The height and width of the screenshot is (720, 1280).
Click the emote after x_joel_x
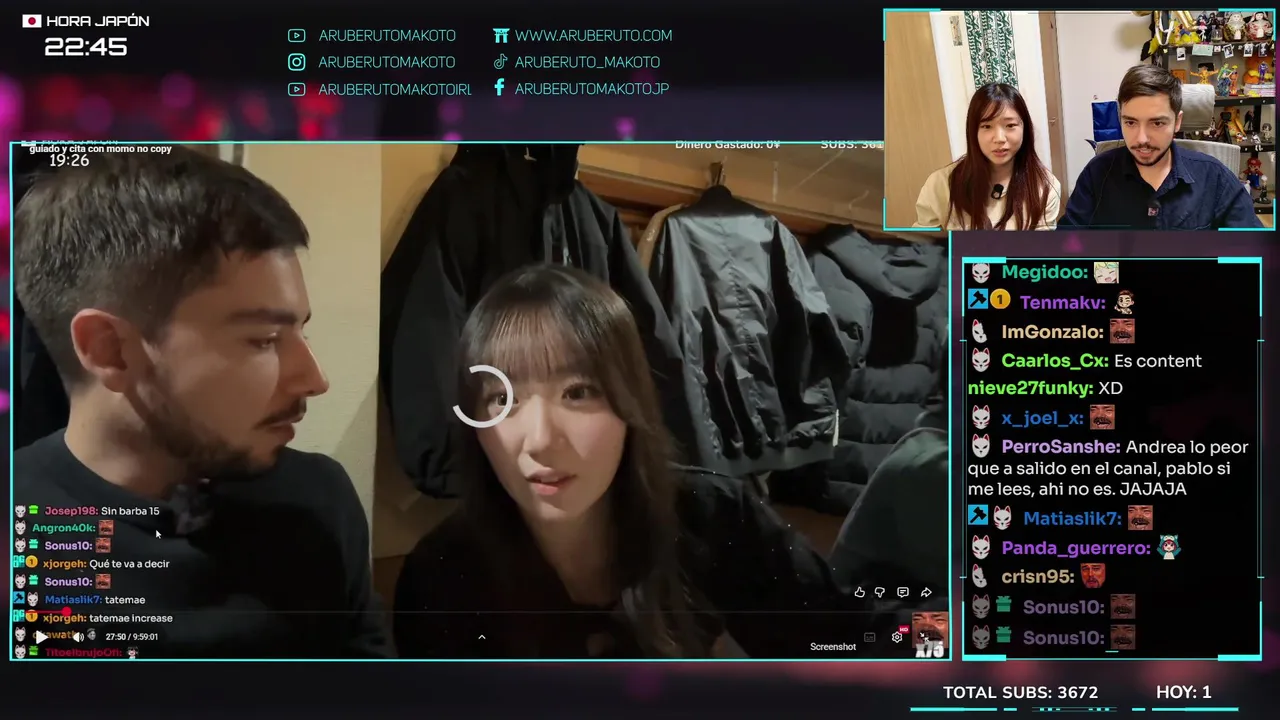click(x=1102, y=418)
